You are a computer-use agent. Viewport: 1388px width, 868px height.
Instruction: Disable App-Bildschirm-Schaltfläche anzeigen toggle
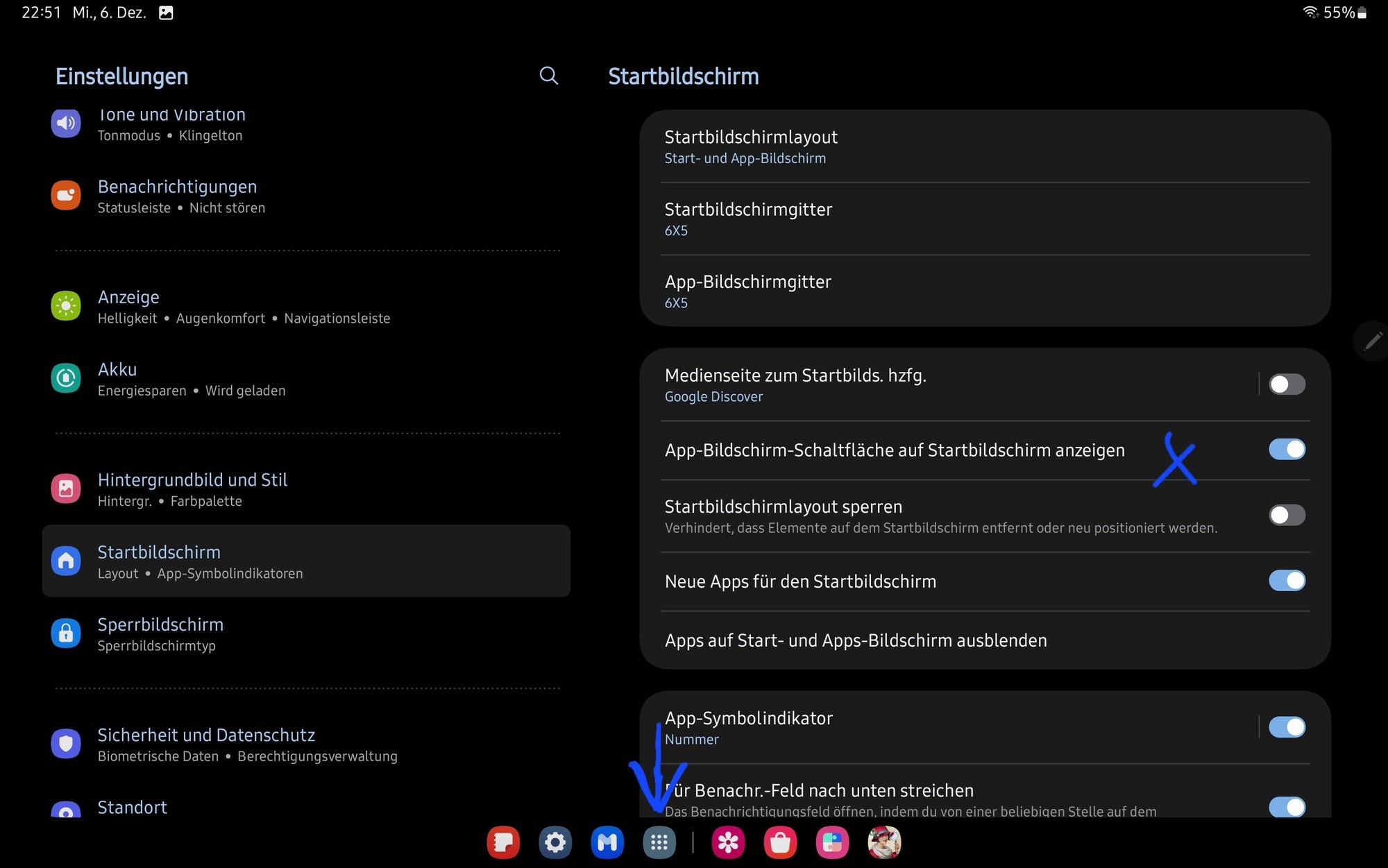[1286, 450]
